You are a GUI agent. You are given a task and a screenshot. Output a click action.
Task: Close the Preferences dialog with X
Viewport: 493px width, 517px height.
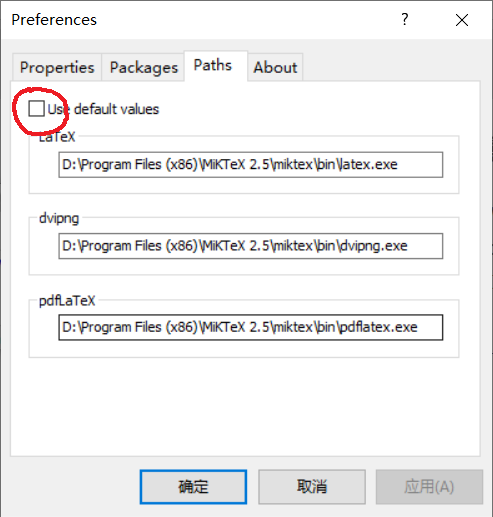coord(462,20)
